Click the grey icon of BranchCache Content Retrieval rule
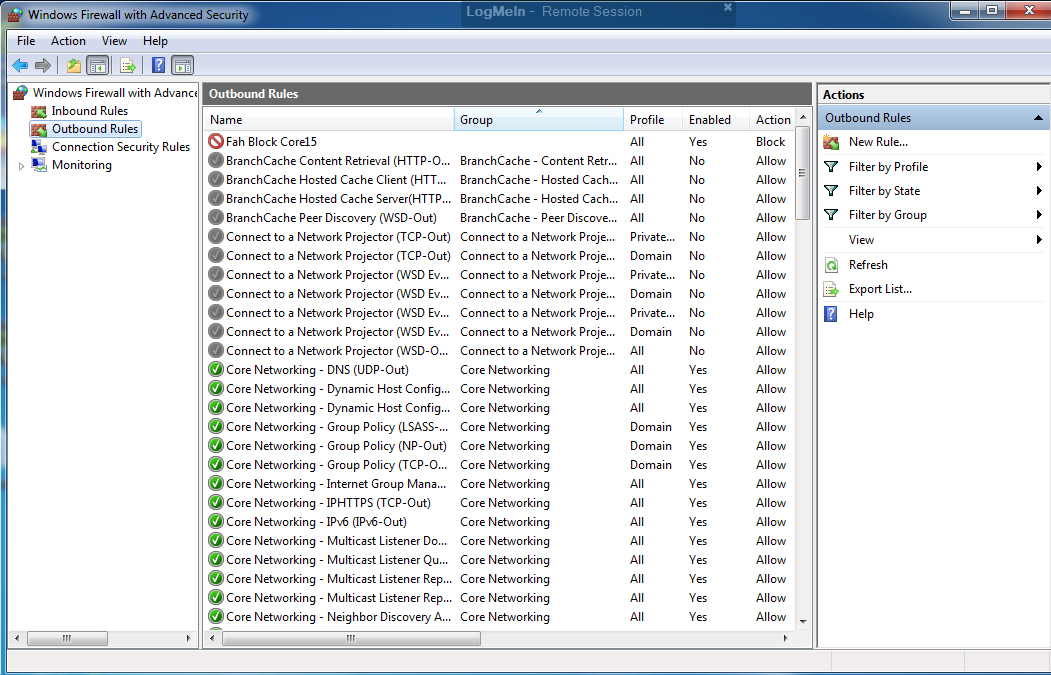Viewport: 1051px width, 675px height. click(x=216, y=160)
